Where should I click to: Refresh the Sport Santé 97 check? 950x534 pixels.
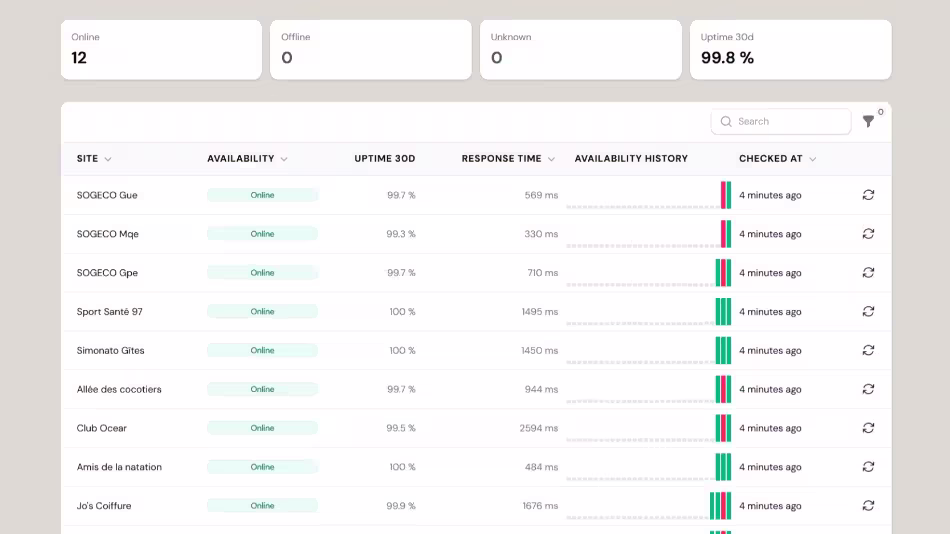(868, 311)
